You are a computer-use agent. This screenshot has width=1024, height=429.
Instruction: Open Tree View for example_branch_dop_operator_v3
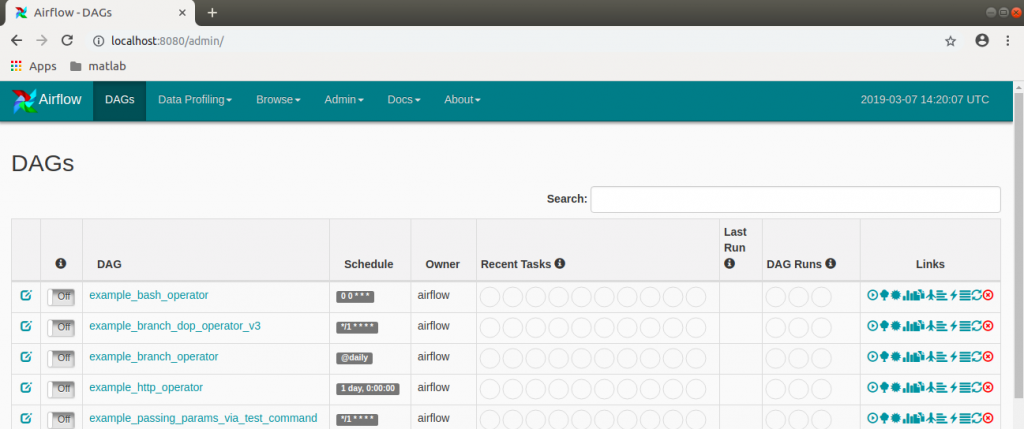click(884, 326)
